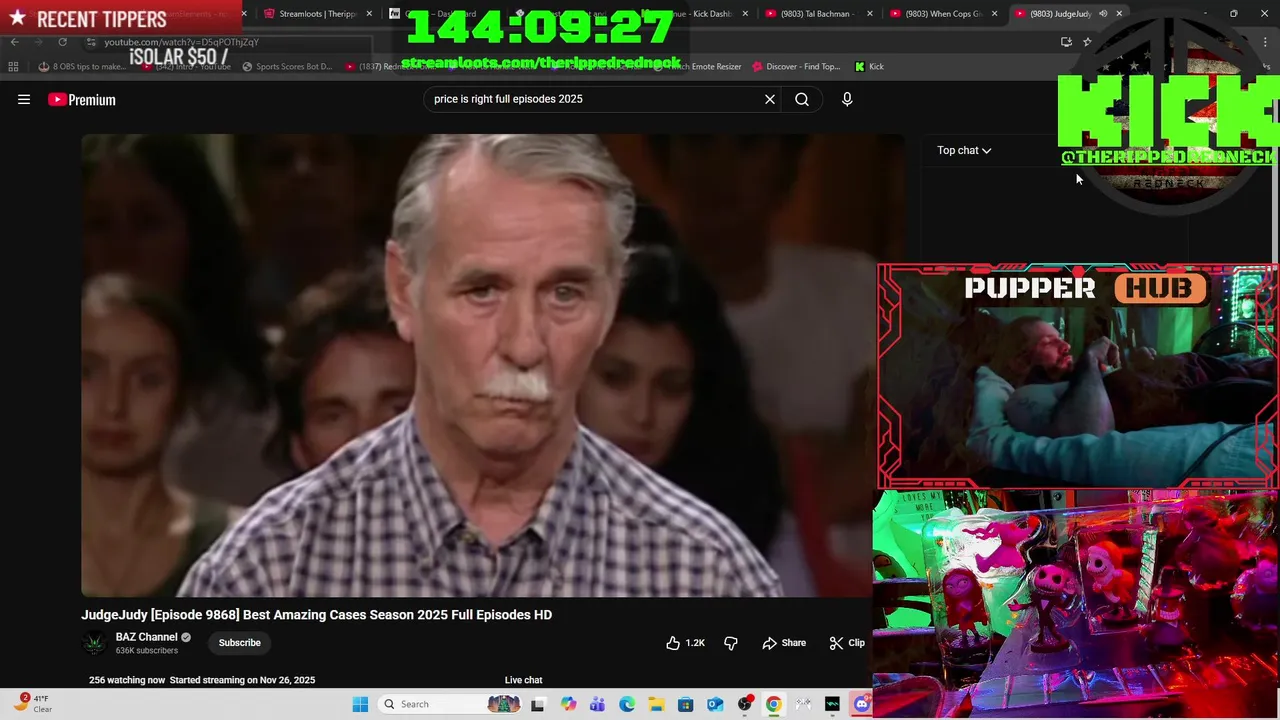
Task: Like the JudgeJudy video (1.2K)
Action: (686, 643)
